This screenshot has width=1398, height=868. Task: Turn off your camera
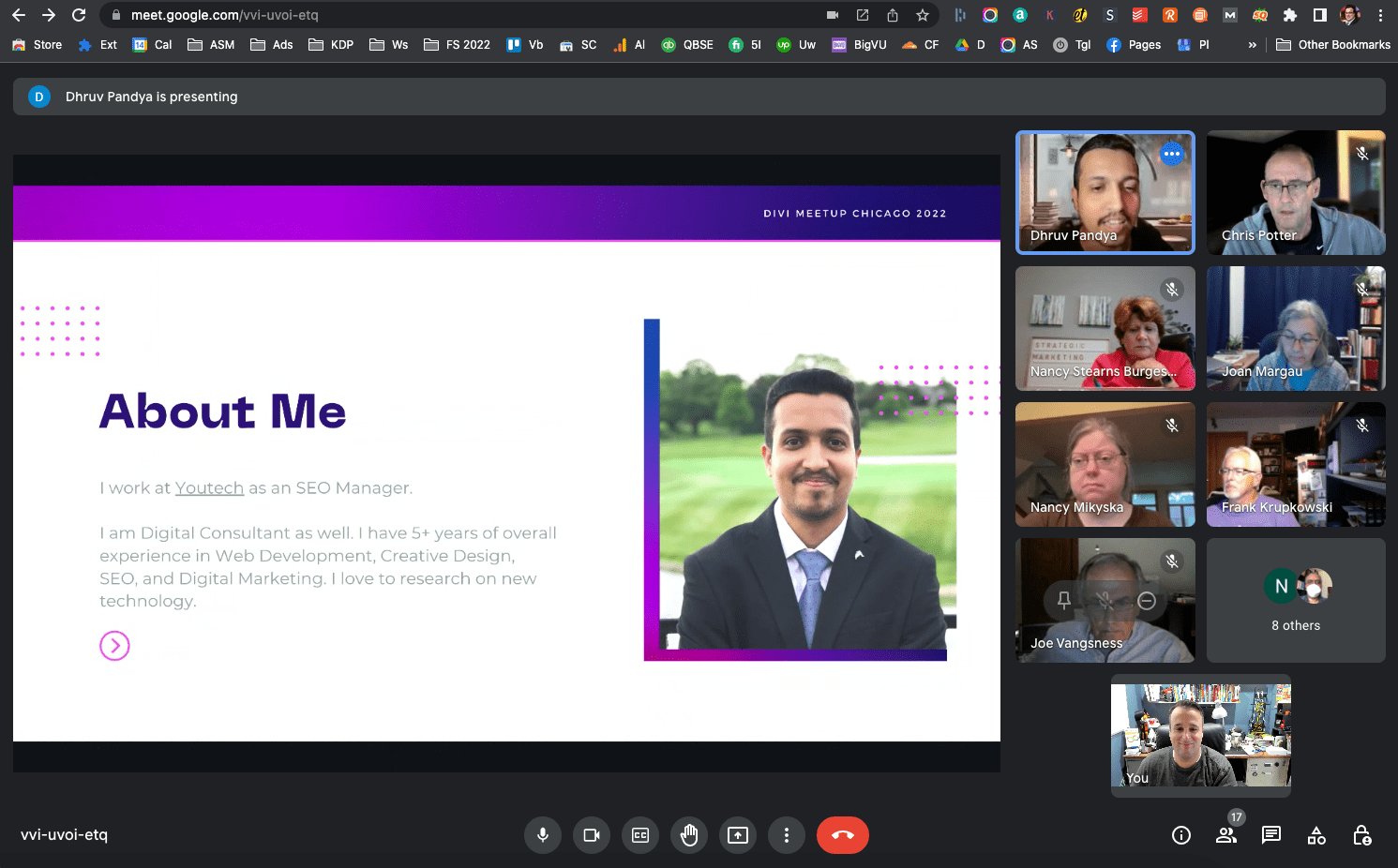pos(592,835)
